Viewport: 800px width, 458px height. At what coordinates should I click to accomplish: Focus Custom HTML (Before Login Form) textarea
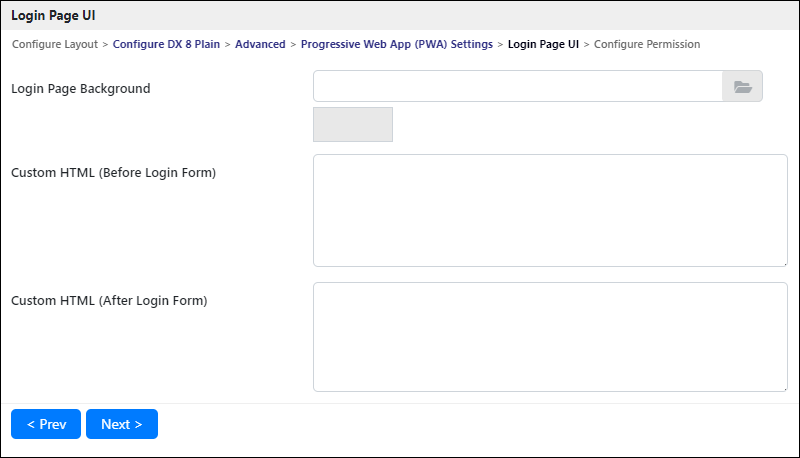pos(551,211)
